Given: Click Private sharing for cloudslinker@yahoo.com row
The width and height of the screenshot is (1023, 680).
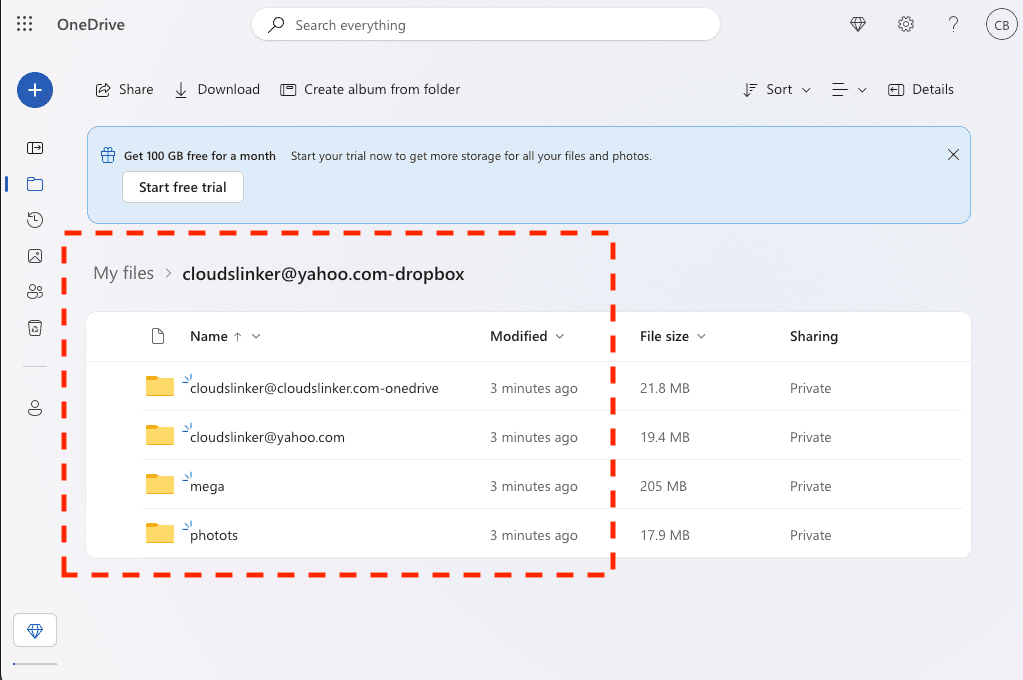Looking at the screenshot, I should click(810, 437).
